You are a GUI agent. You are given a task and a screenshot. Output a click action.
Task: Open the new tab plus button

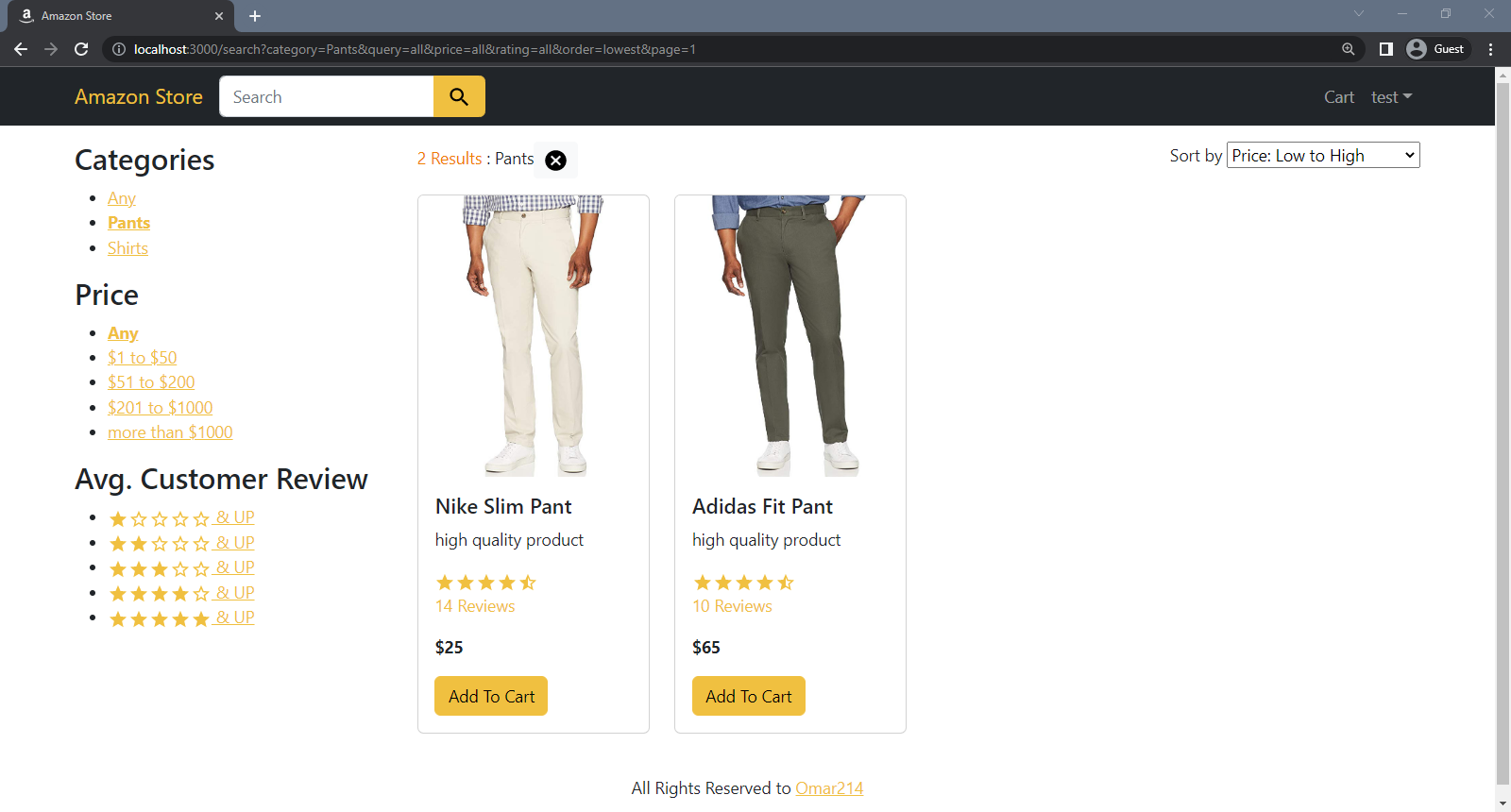point(255,16)
